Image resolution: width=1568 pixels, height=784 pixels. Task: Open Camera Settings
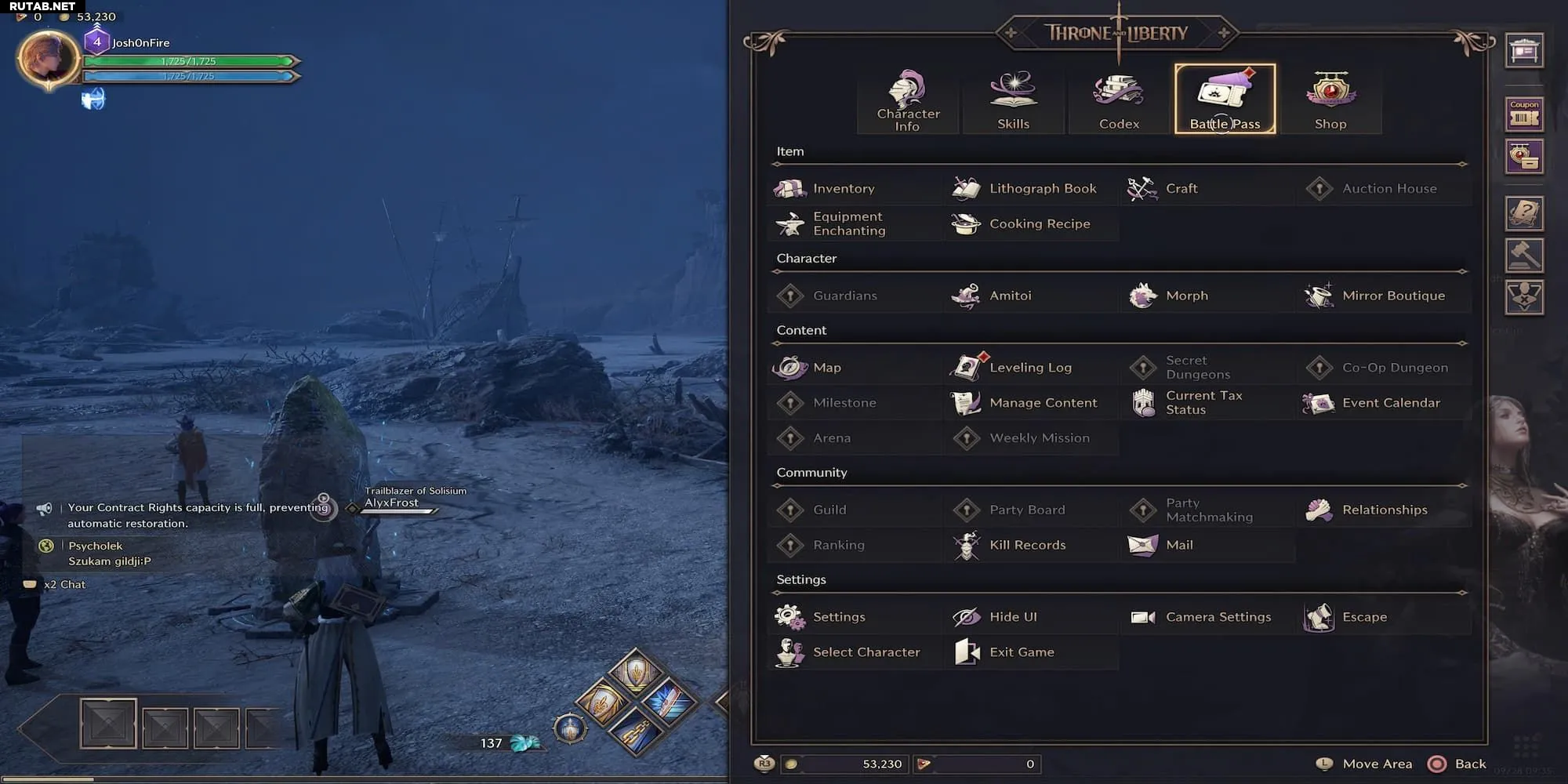coord(1208,617)
